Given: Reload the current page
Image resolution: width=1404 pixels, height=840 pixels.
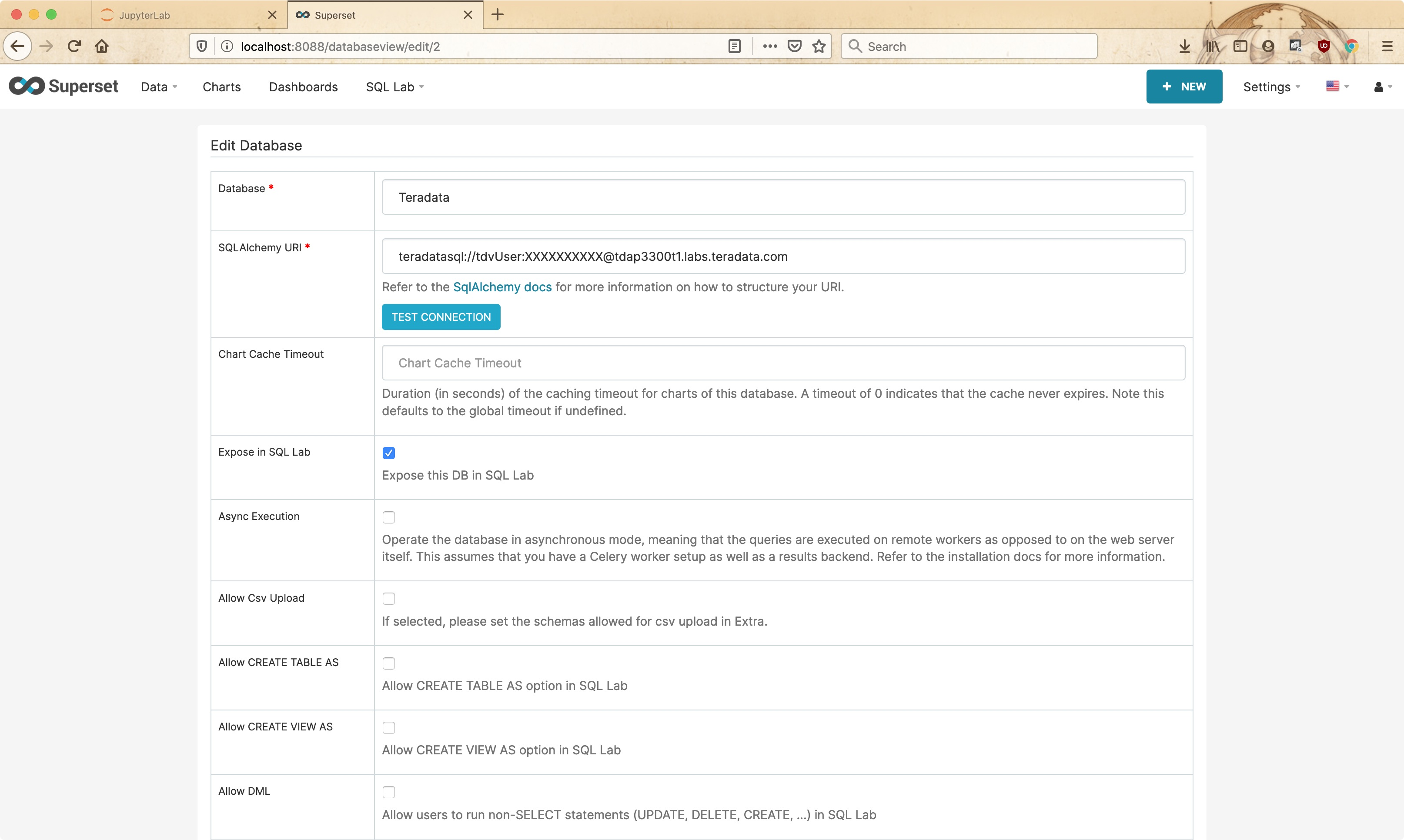Looking at the screenshot, I should (x=74, y=47).
